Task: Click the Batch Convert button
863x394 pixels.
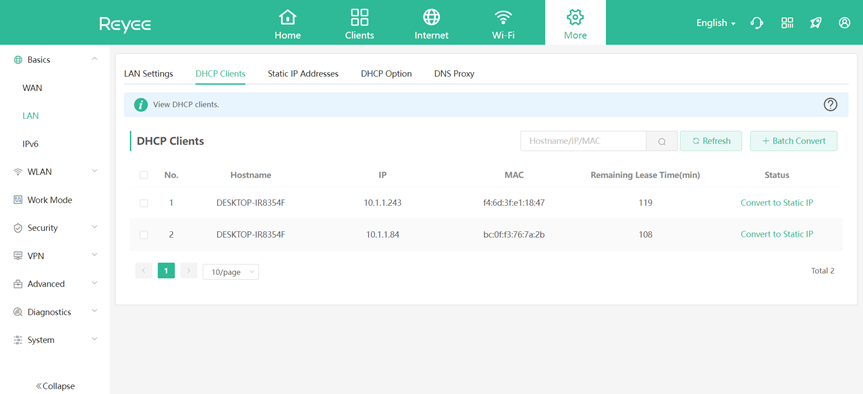Action: (794, 141)
